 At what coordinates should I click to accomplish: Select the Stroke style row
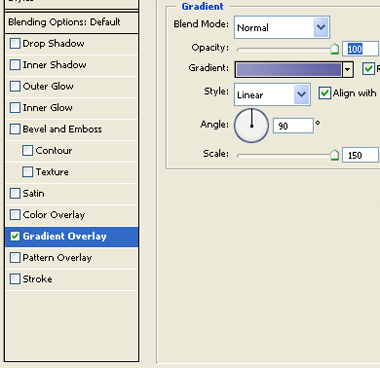72,279
